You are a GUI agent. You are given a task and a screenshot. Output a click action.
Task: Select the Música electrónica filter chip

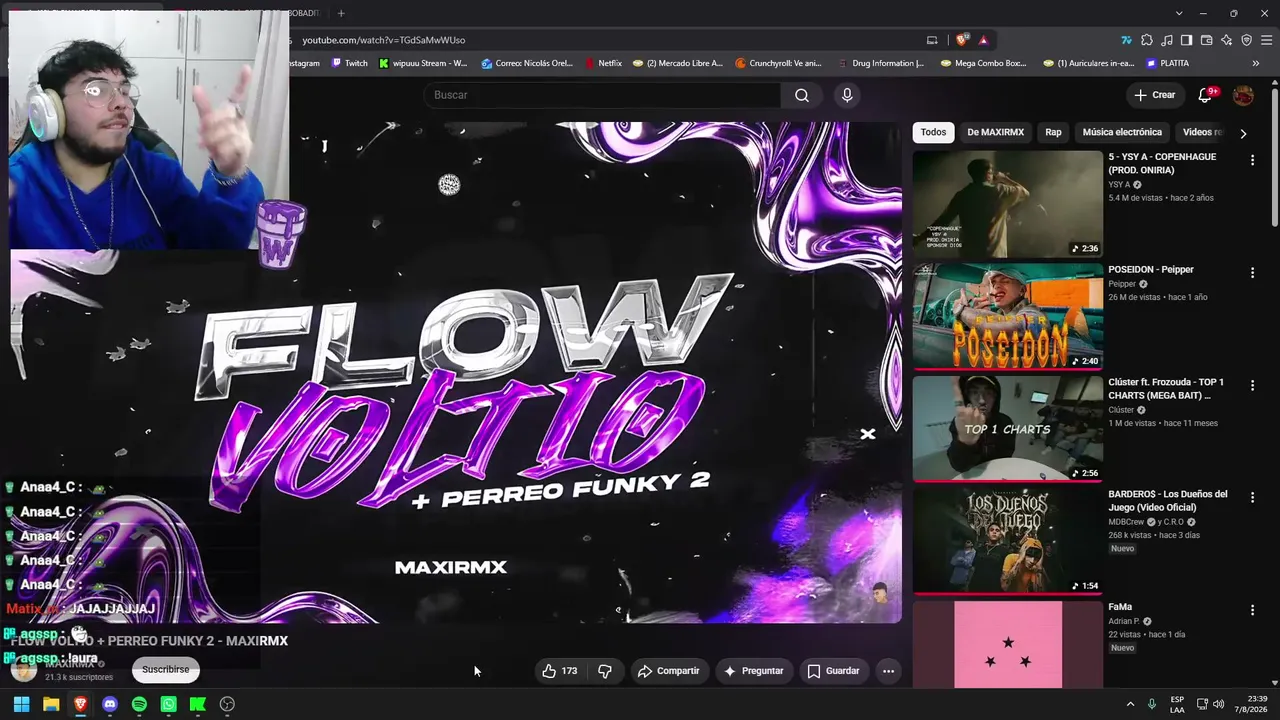click(x=1122, y=132)
